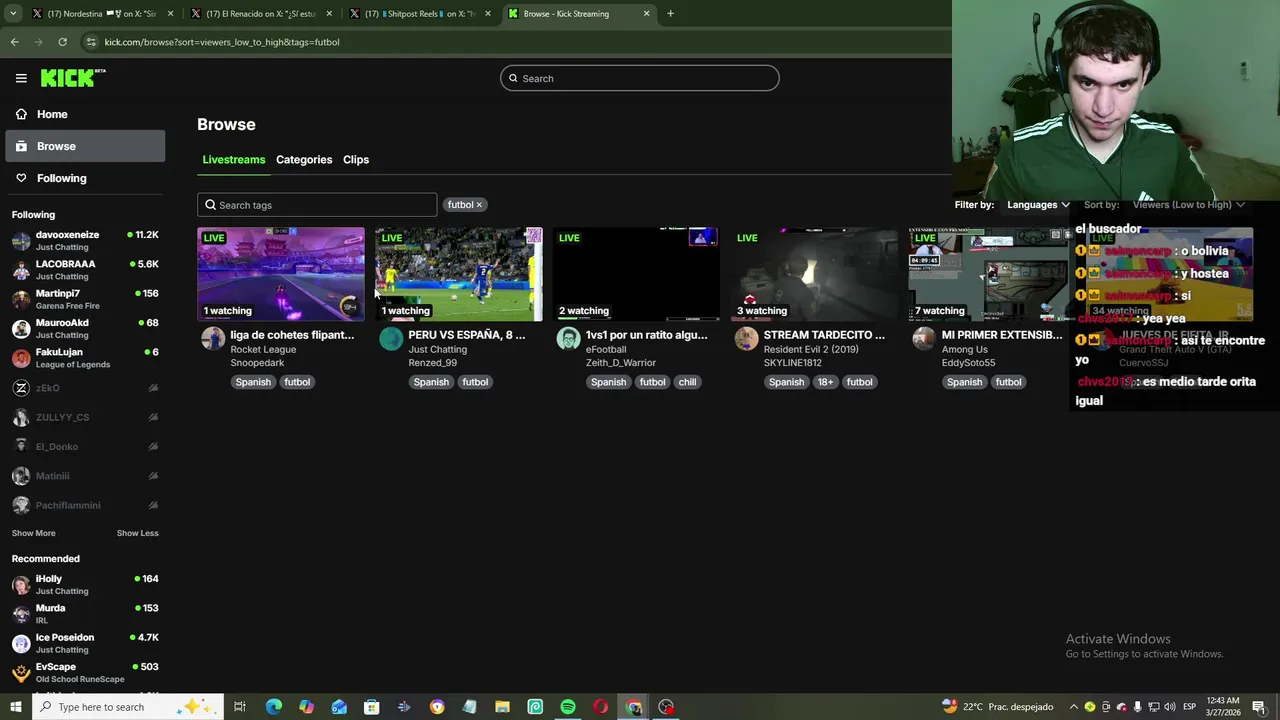The height and width of the screenshot is (720, 1280).
Task: Click Show Less in following list
Action: point(137,533)
